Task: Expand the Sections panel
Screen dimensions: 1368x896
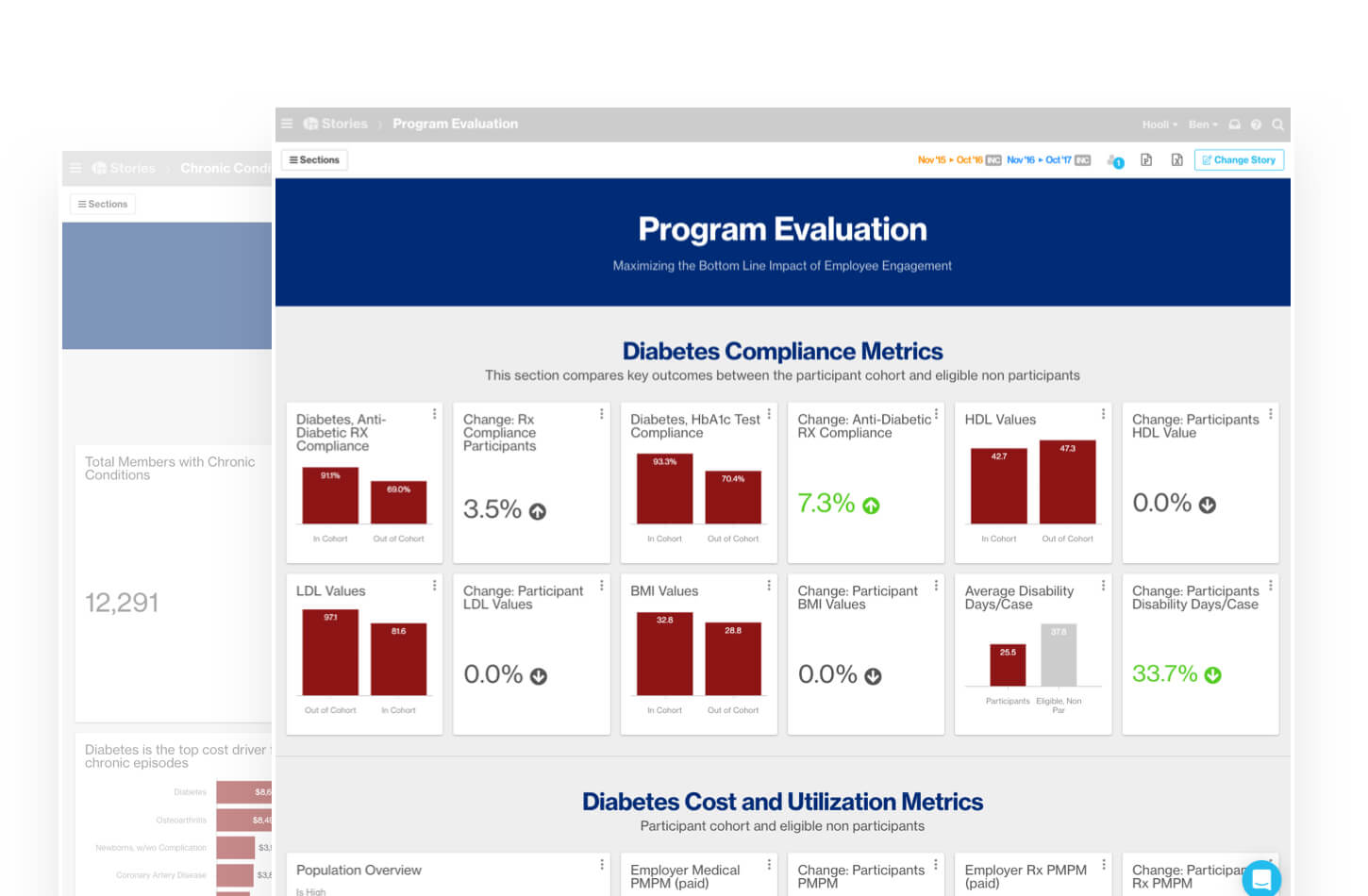Action: [314, 159]
